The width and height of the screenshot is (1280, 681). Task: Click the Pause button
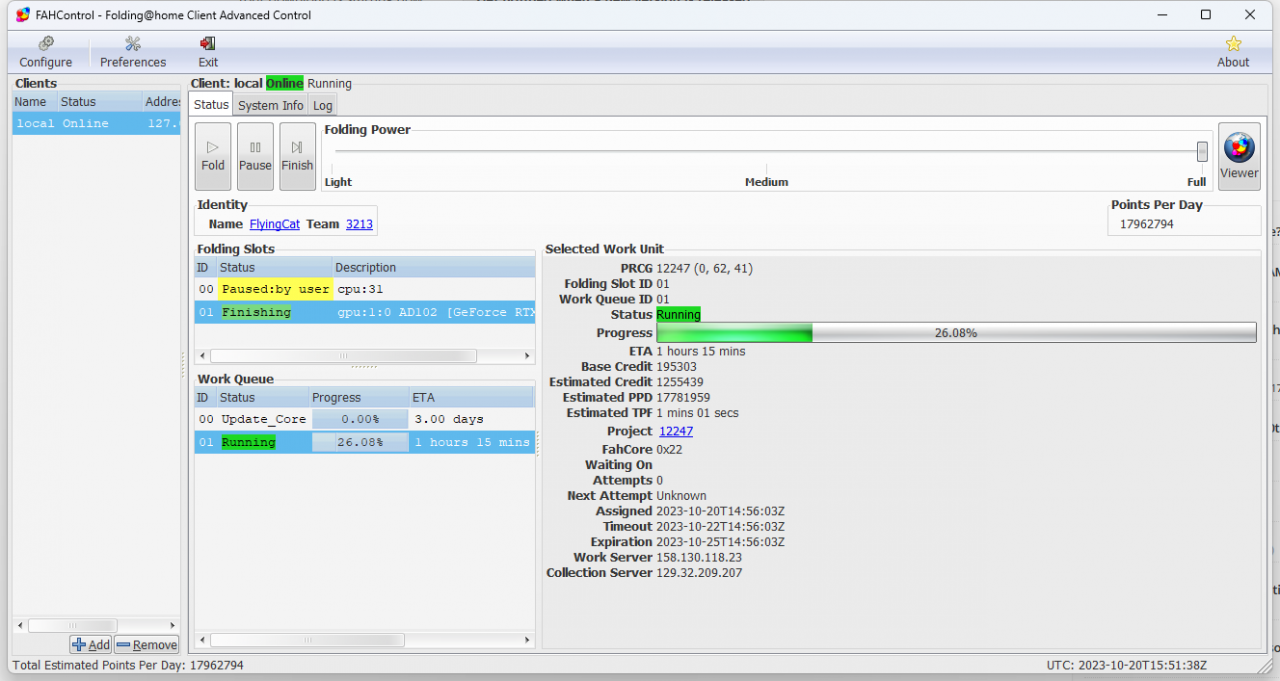[255, 156]
